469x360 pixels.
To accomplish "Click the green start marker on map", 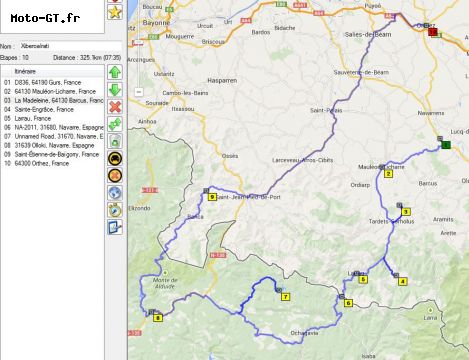I will click(x=446, y=145).
